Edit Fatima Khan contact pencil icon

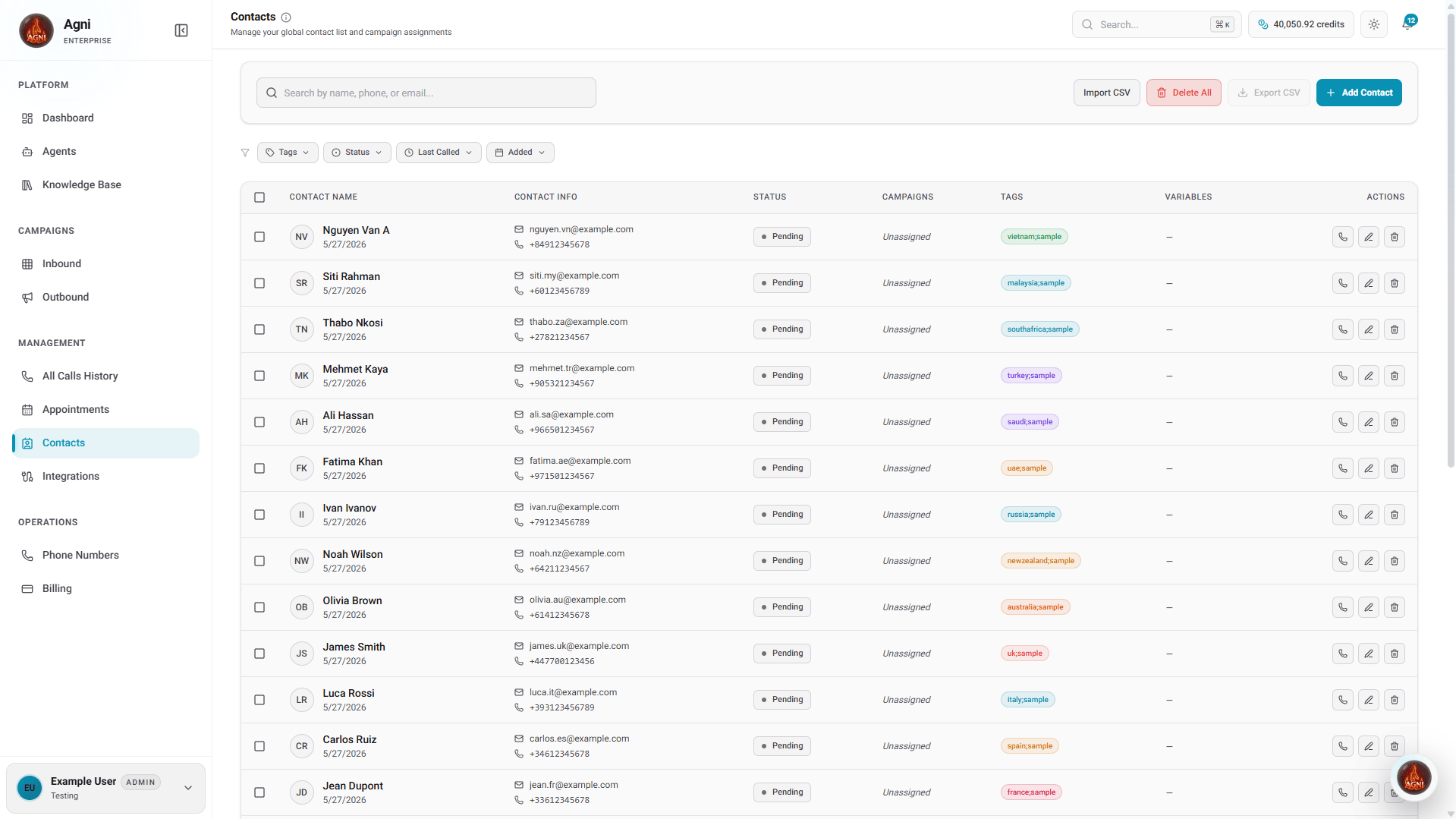tap(1369, 468)
